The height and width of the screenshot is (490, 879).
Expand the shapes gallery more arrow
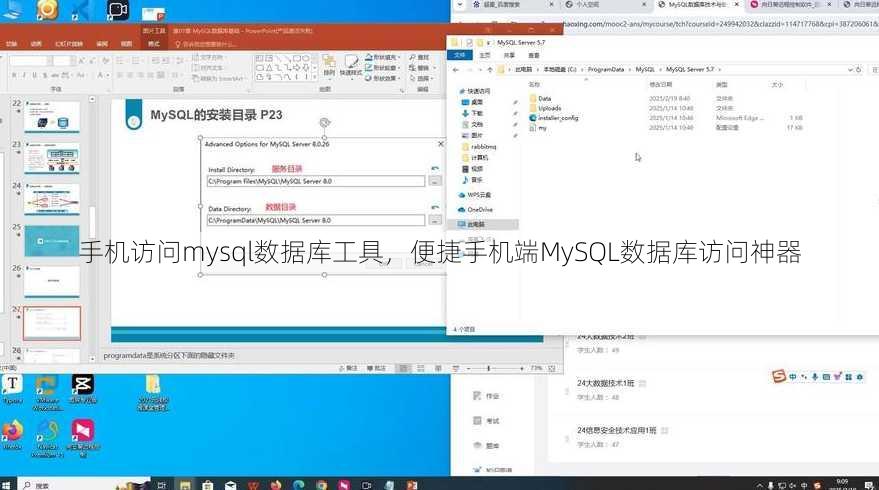pos(315,77)
